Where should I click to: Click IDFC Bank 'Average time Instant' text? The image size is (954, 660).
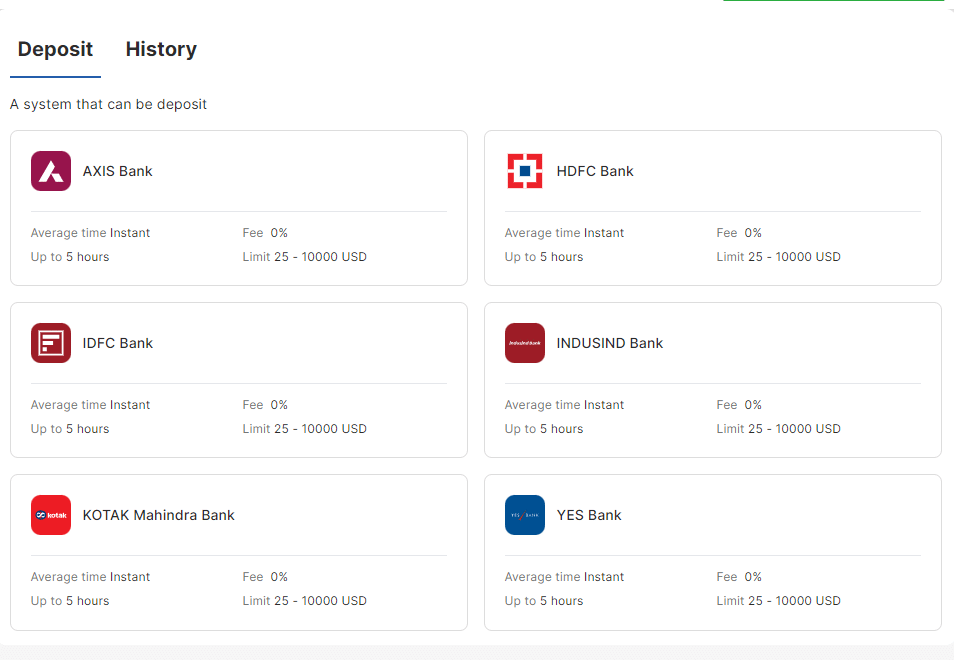pyautogui.click(x=90, y=405)
